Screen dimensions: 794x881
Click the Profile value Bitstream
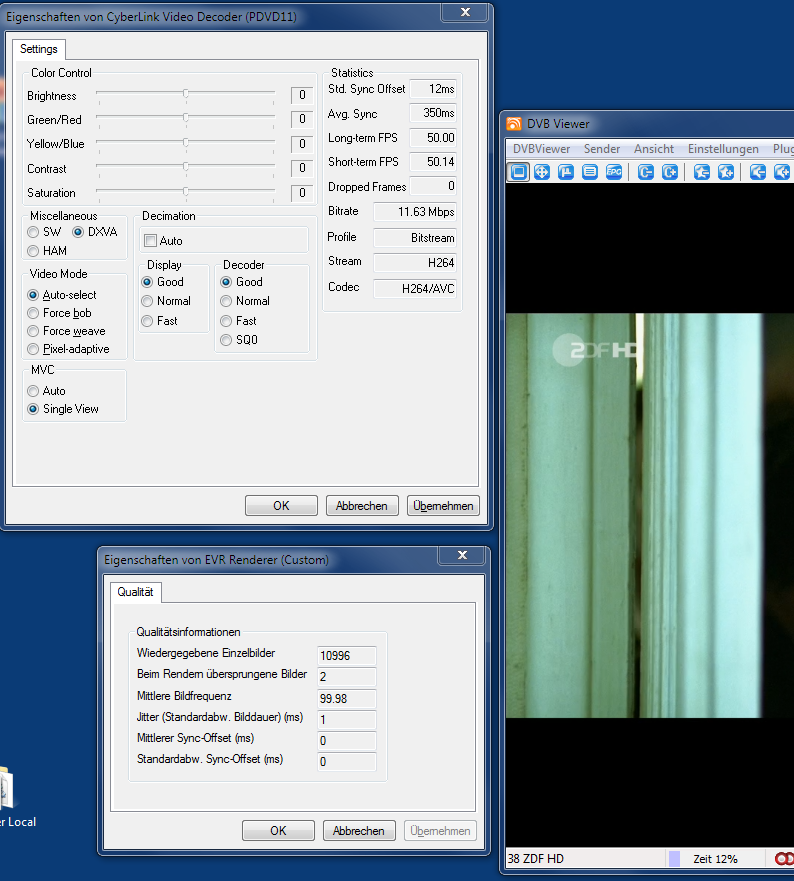(415, 238)
